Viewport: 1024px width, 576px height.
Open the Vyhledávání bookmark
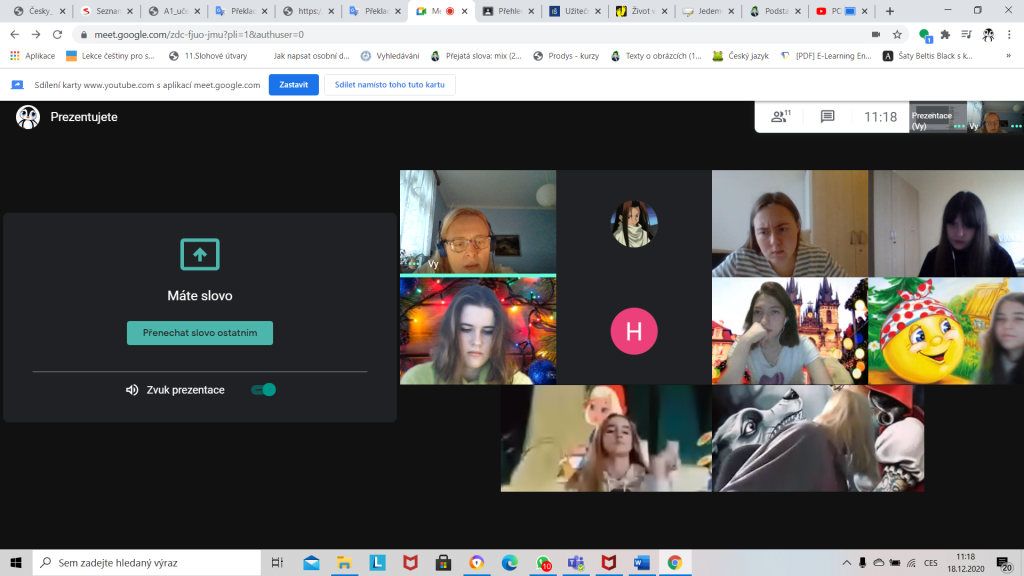coord(390,56)
